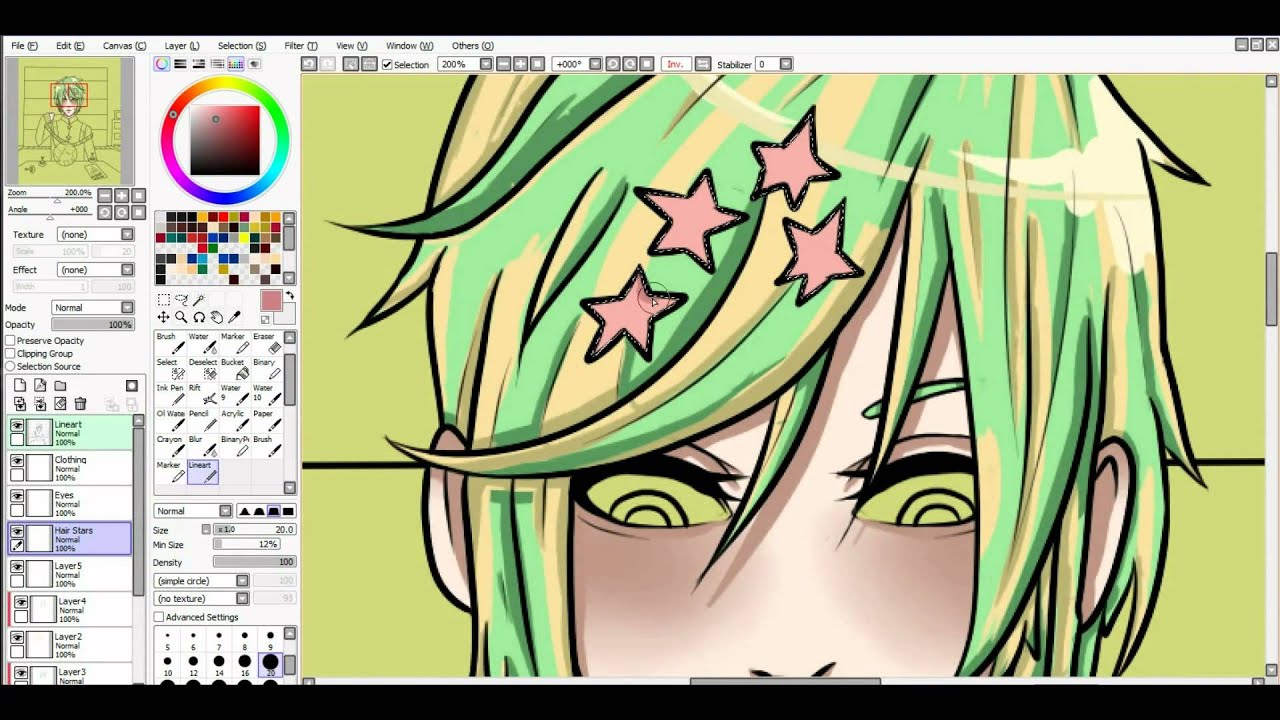Select brush size preset 20
The image size is (1280, 720).
pos(270,666)
